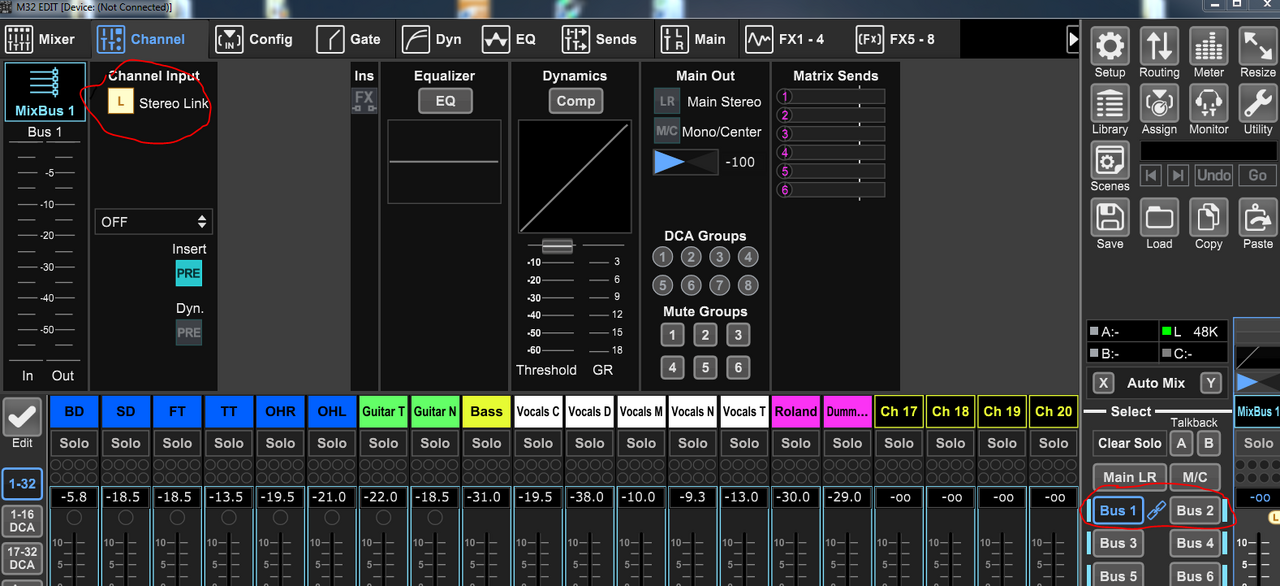Open the insert OFF dropdown
Image resolution: width=1280 pixels, height=586 pixels.
[154, 221]
